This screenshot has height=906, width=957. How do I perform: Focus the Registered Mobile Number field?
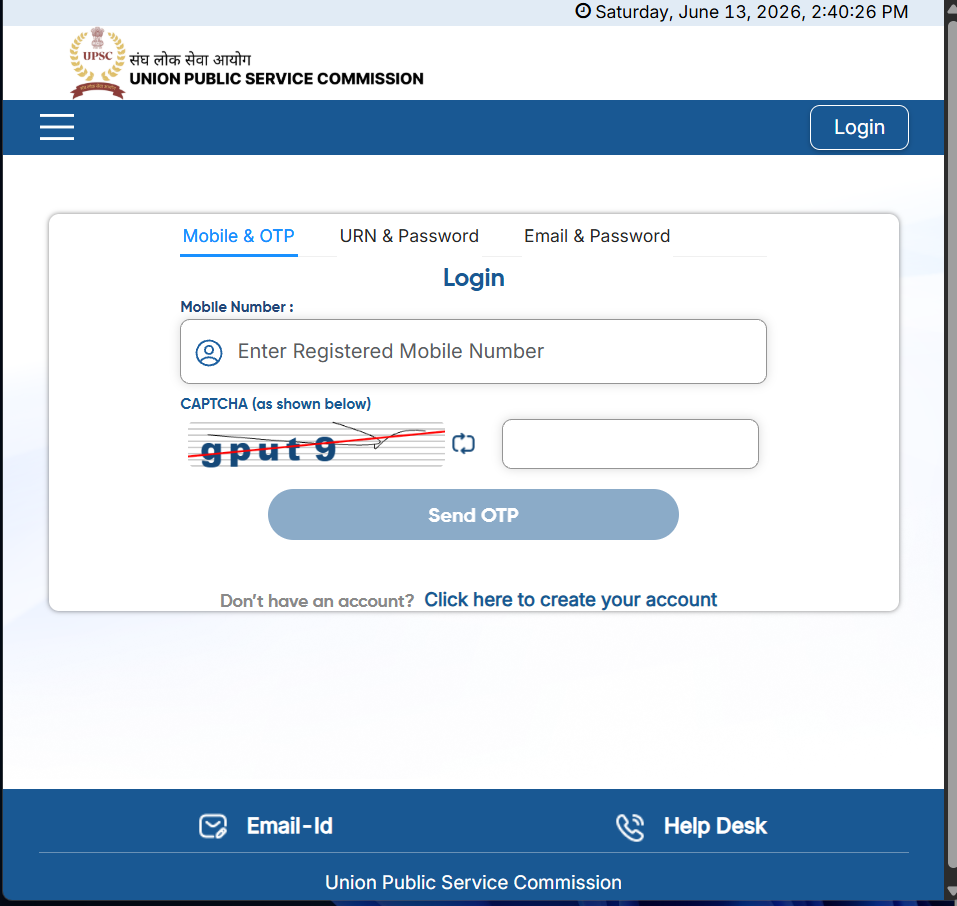[x=473, y=352]
